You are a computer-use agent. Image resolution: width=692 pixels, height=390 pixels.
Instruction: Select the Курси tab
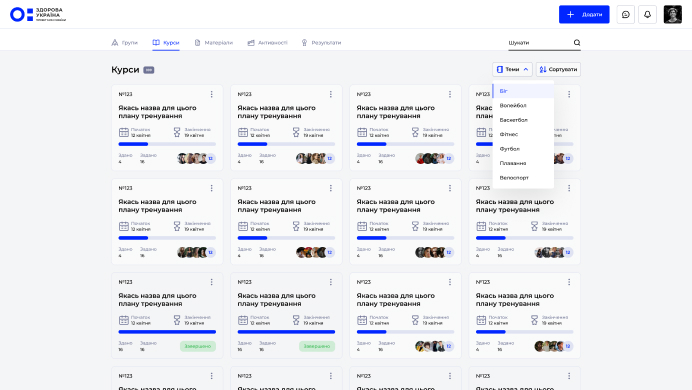tap(166, 43)
